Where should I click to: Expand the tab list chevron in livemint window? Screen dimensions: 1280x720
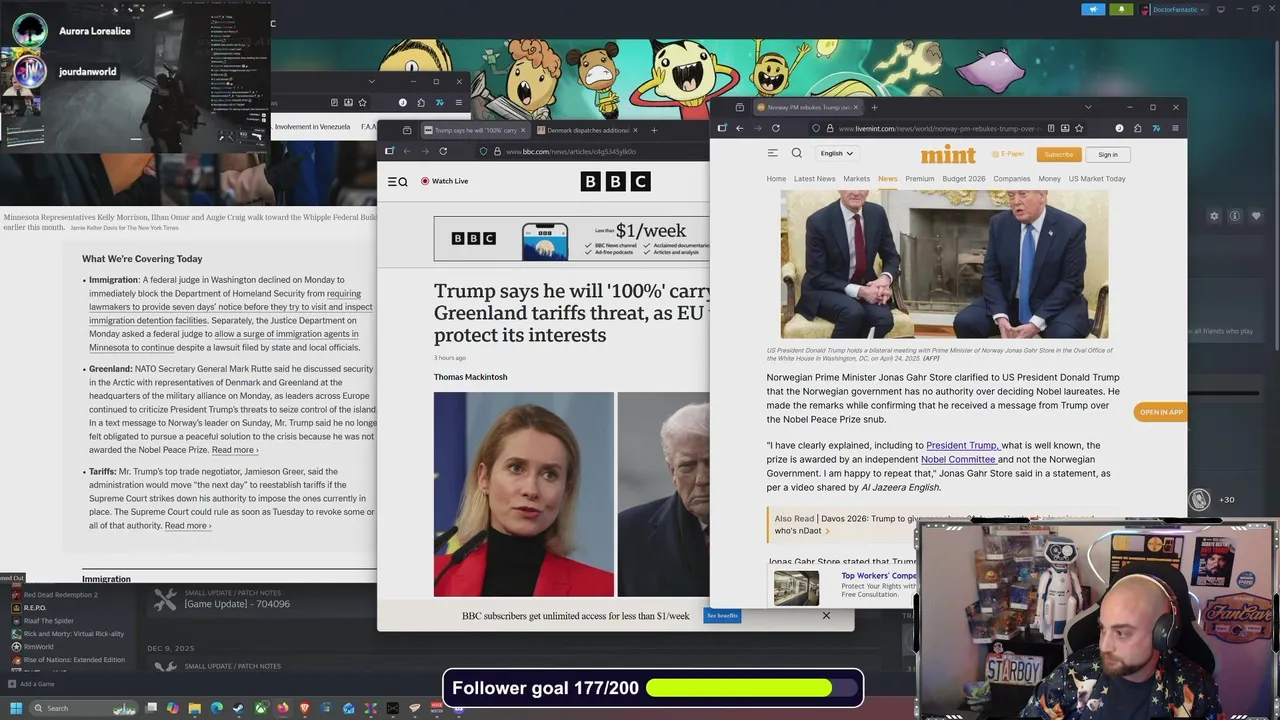coord(1088,107)
